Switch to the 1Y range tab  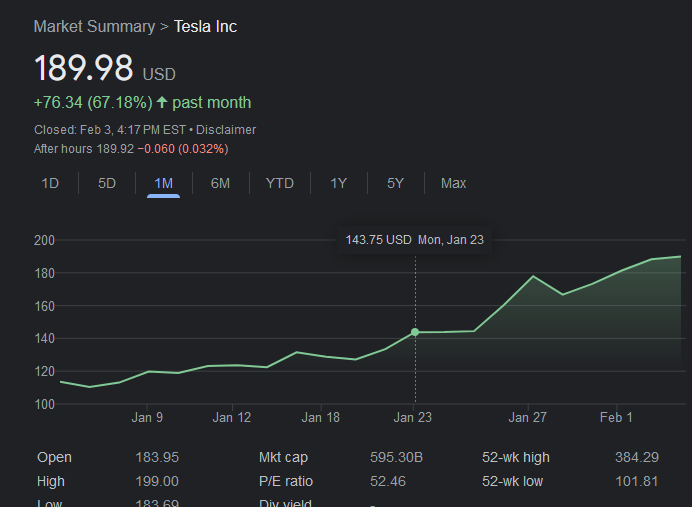coord(338,183)
